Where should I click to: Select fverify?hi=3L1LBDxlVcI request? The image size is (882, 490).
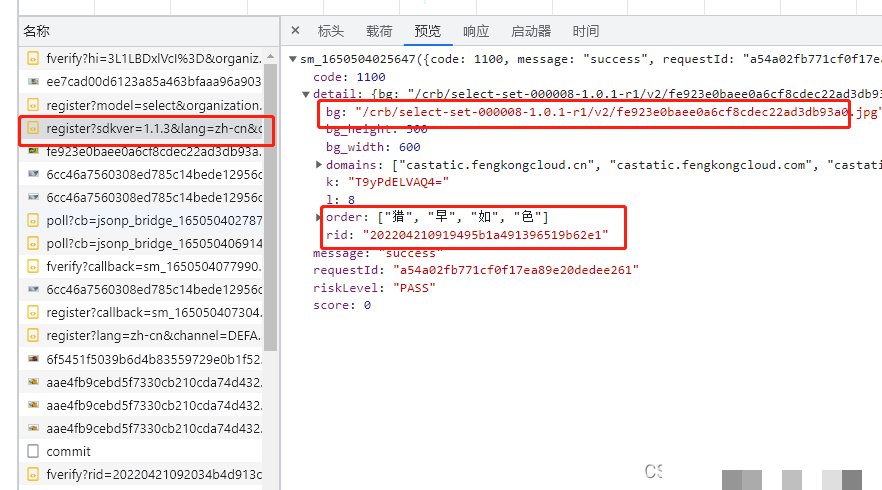point(141,59)
